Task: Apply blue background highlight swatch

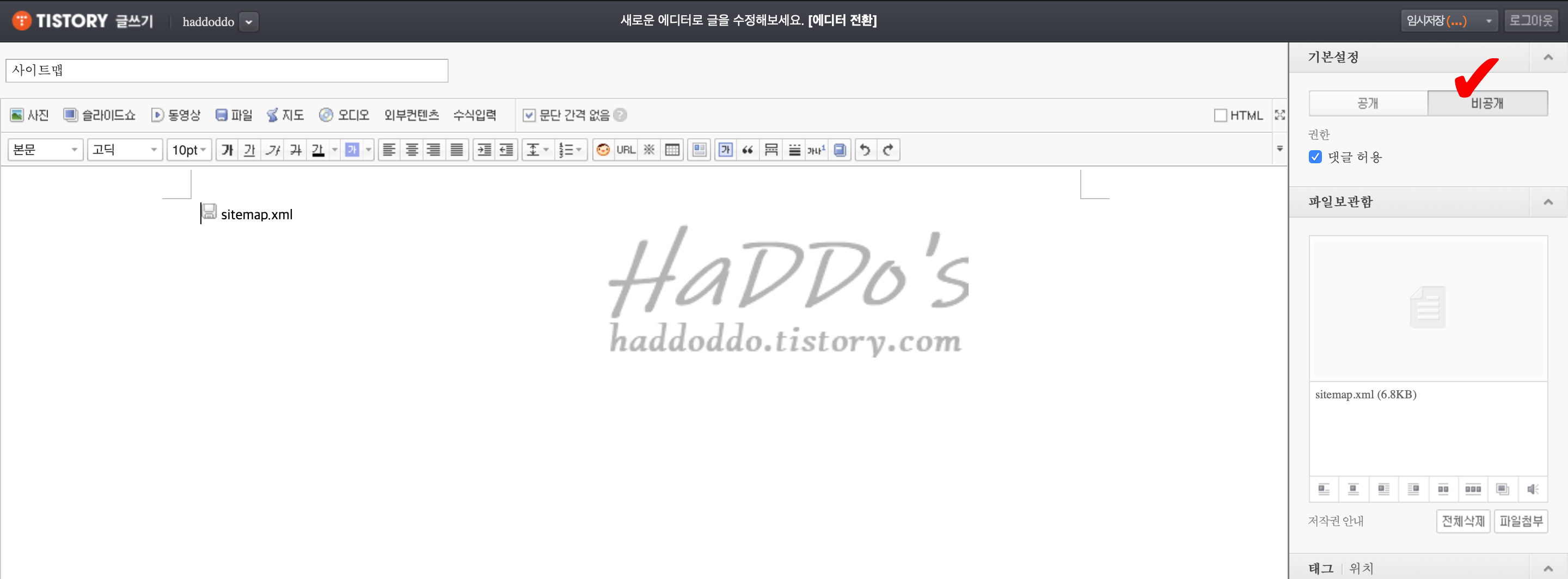Action: 352,150
